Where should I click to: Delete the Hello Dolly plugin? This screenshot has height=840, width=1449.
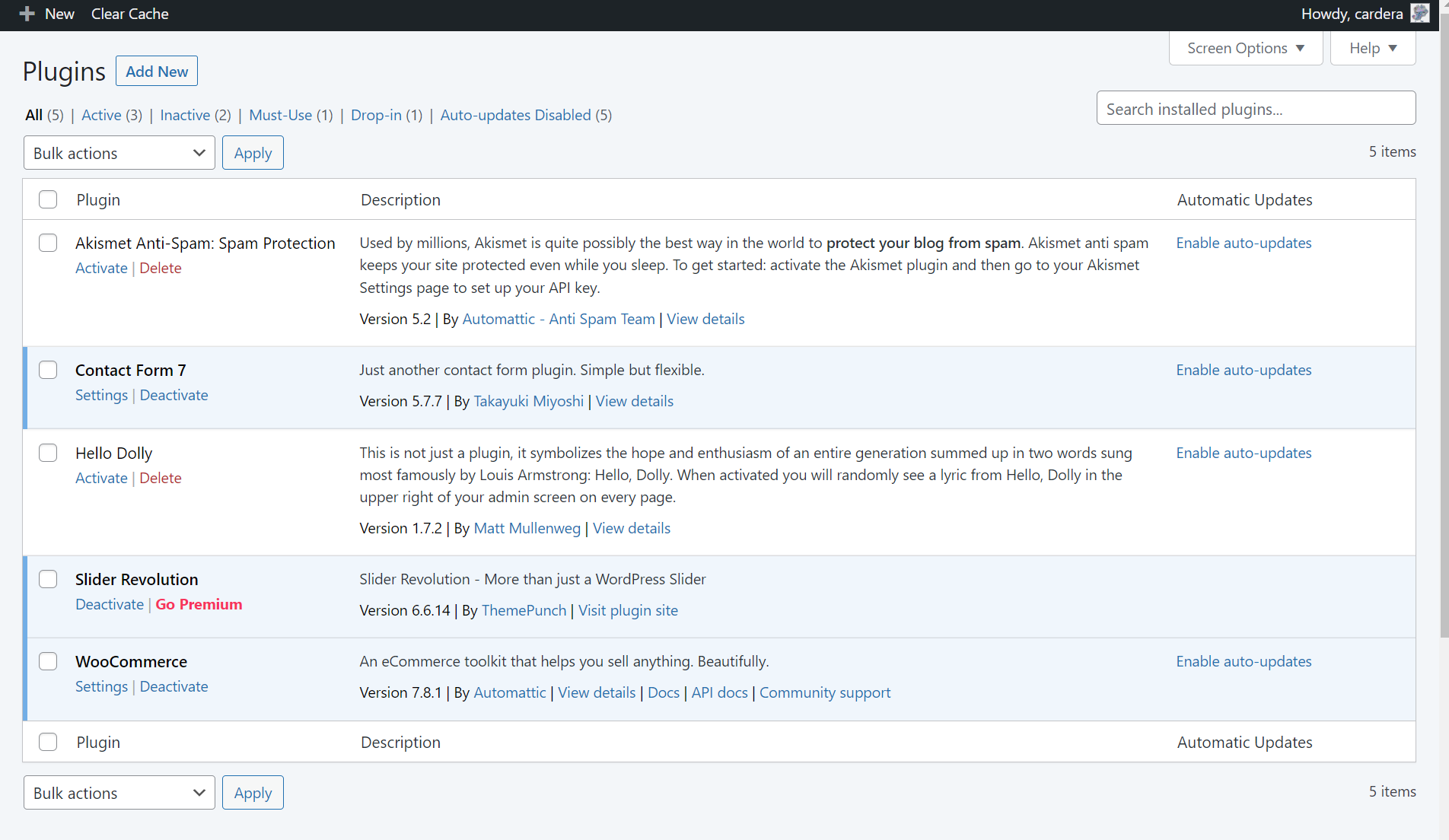[x=161, y=478]
